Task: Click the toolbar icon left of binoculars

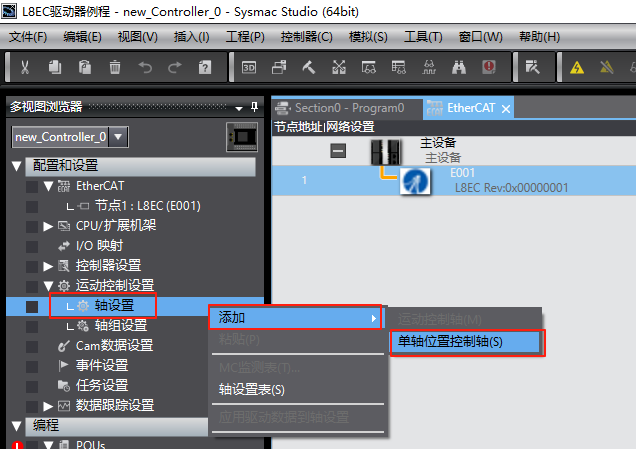Action: [x=429, y=67]
